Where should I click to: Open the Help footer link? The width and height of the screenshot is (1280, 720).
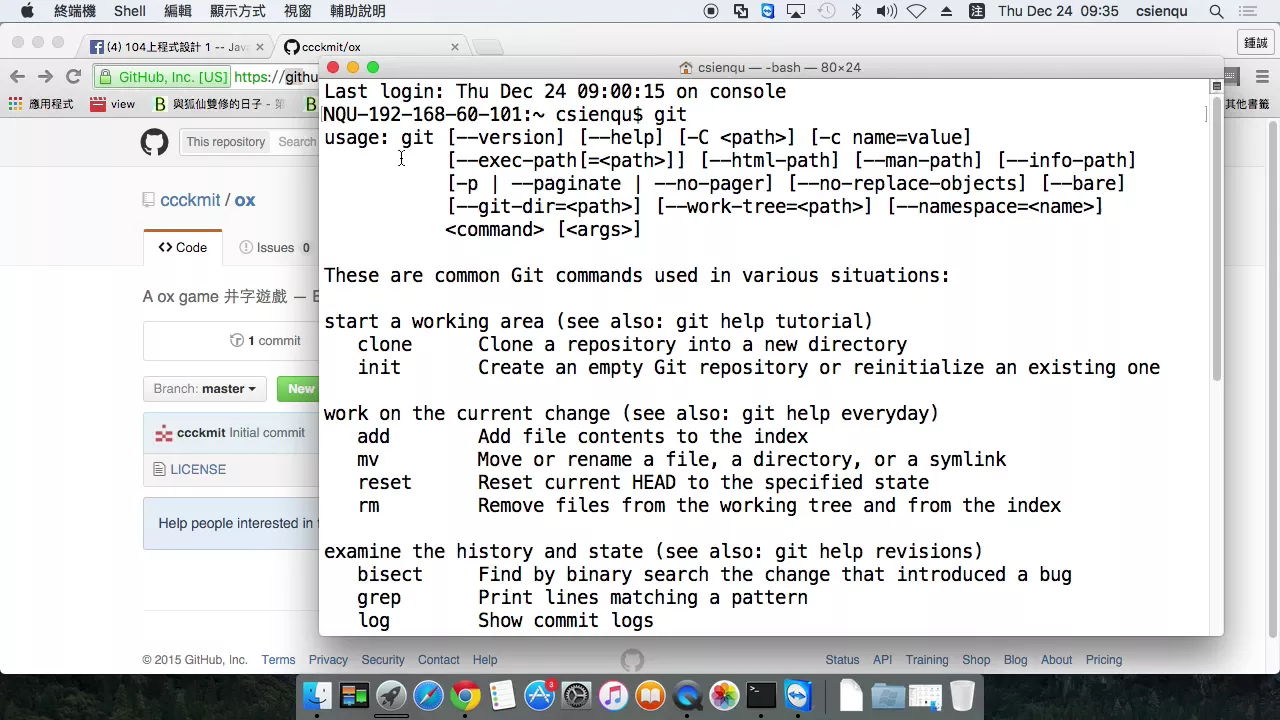pyautogui.click(x=485, y=660)
